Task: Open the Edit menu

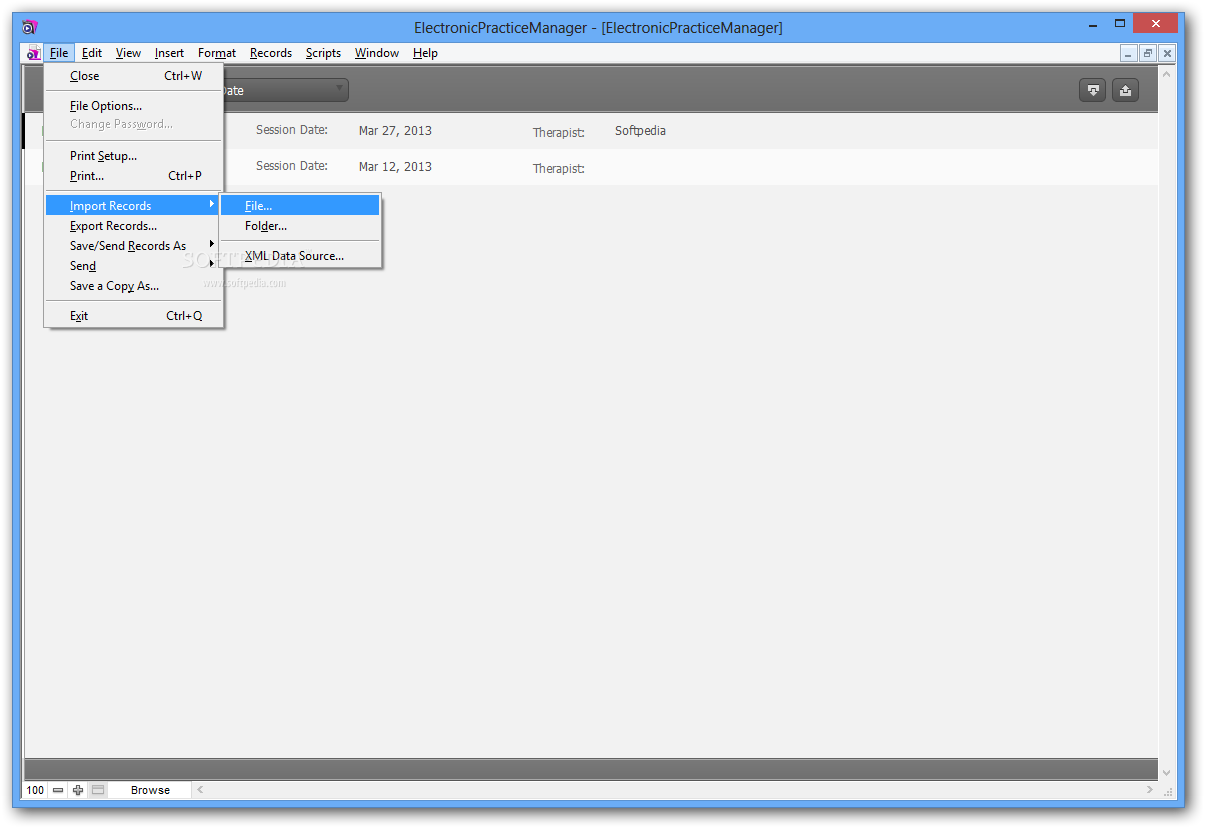Action: click(92, 53)
